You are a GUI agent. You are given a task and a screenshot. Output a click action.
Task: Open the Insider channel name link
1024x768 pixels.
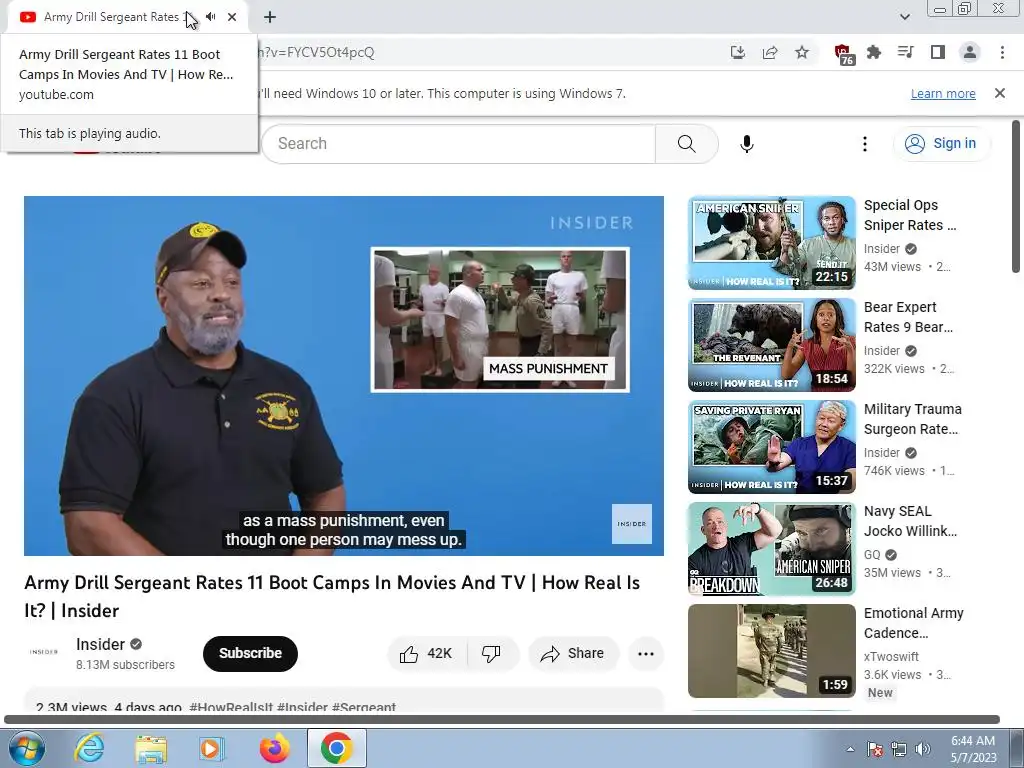[100, 645]
